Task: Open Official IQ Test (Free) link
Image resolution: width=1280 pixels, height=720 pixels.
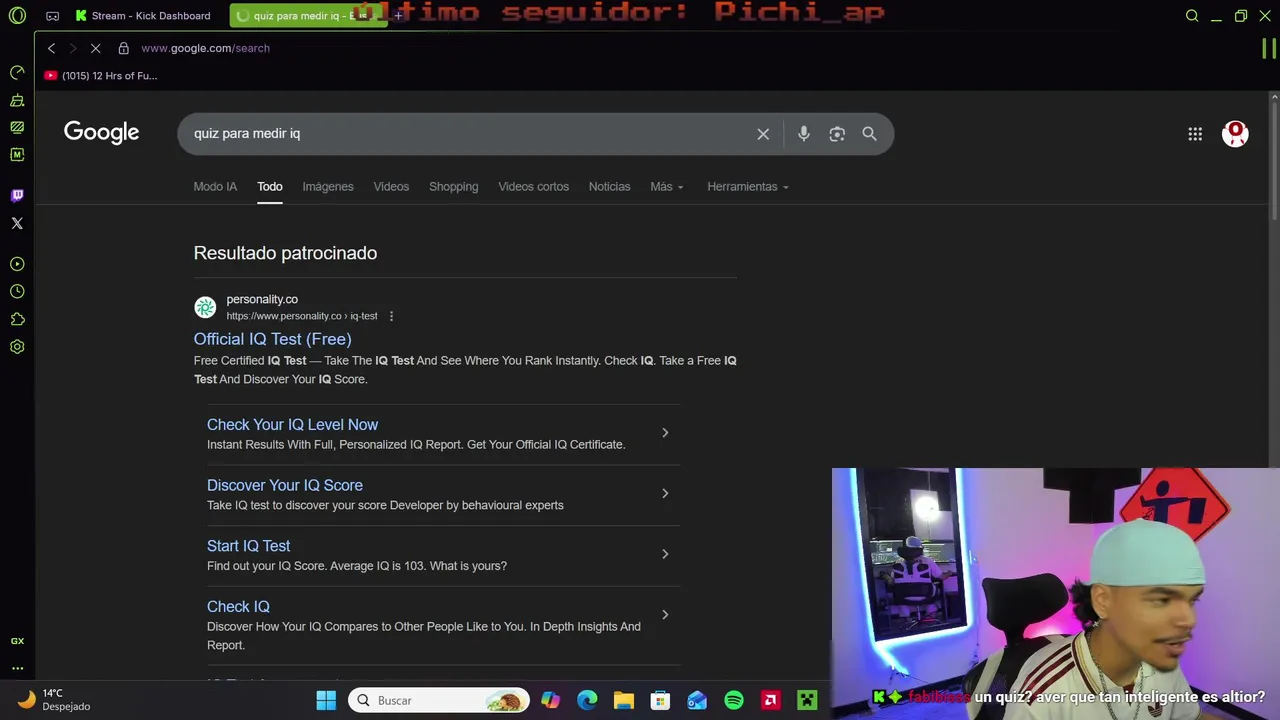Action: pyautogui.click(x=272, y=339)
